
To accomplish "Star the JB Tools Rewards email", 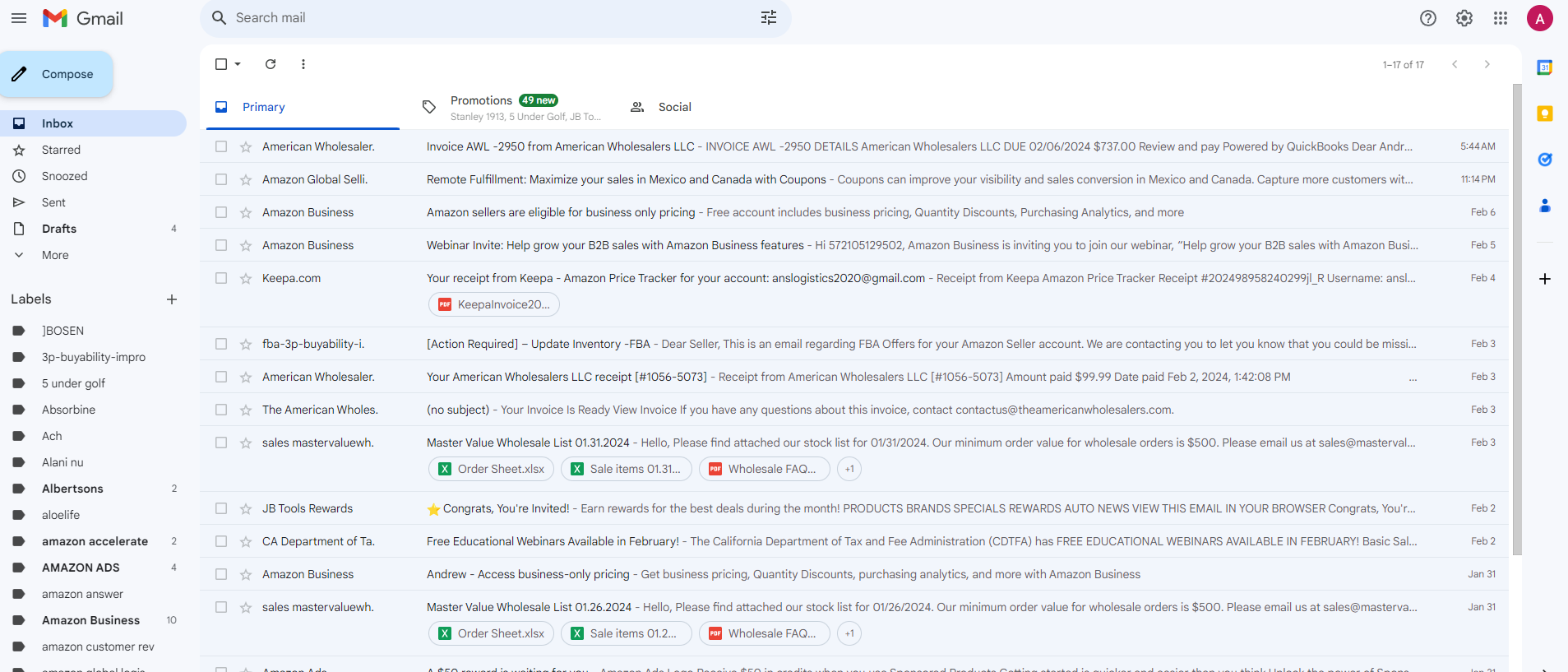I will 245,508.
